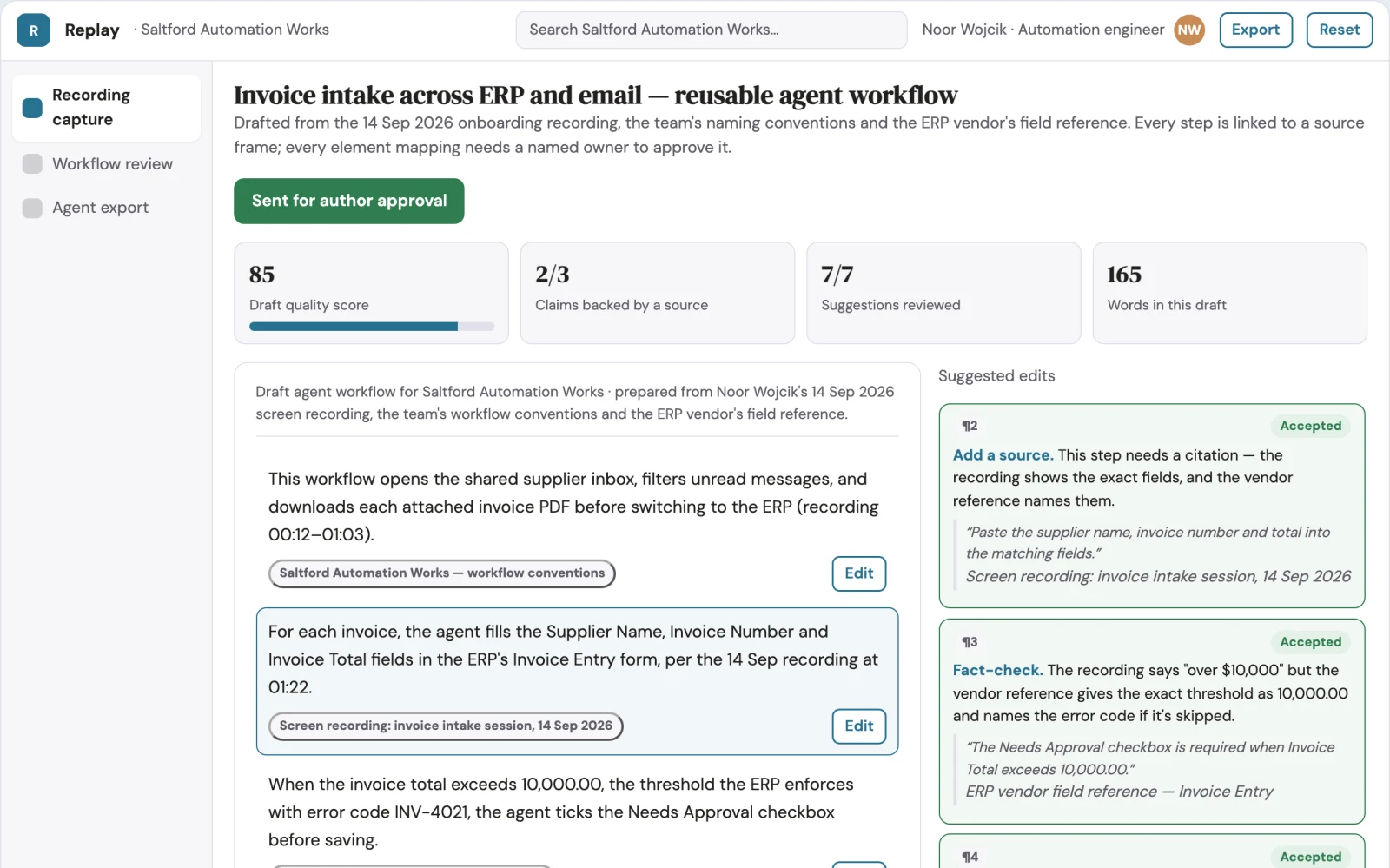
Task: Open the NW user avatar
Action: click(1189, 30)
